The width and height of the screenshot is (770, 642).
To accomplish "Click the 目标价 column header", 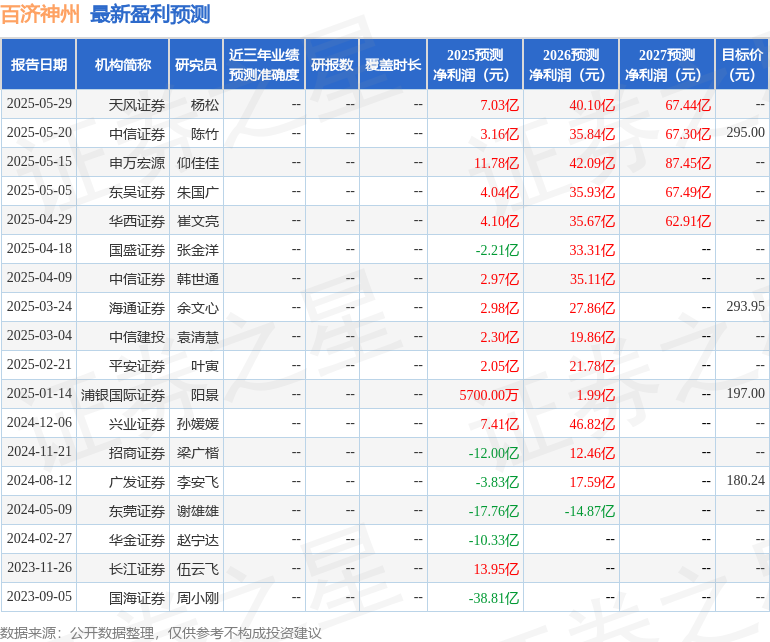I will click(x=742, y=64).
